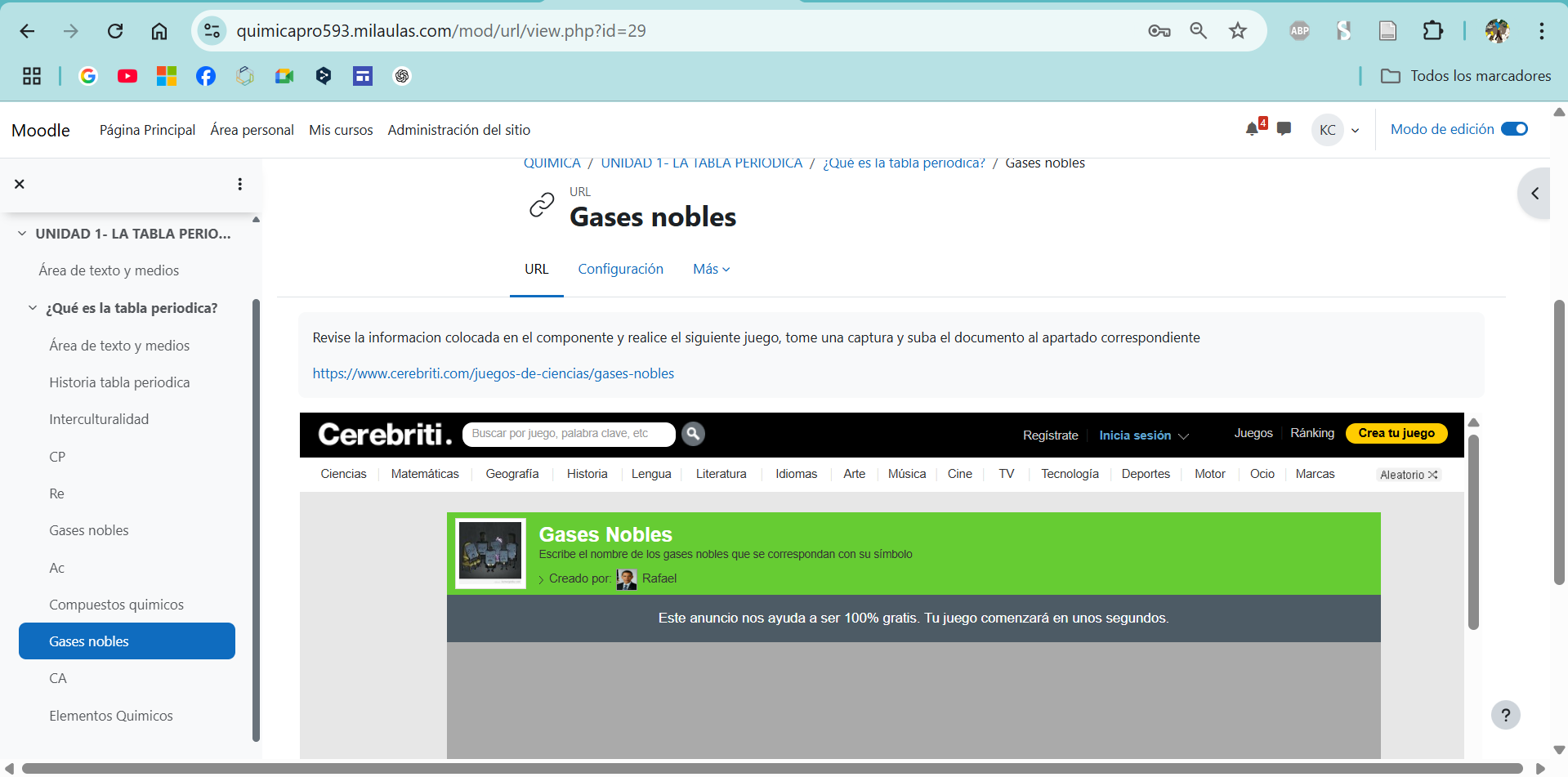1568x777 pixels.
Task: Open the Facebook bookmark
Action: (206, 76)
